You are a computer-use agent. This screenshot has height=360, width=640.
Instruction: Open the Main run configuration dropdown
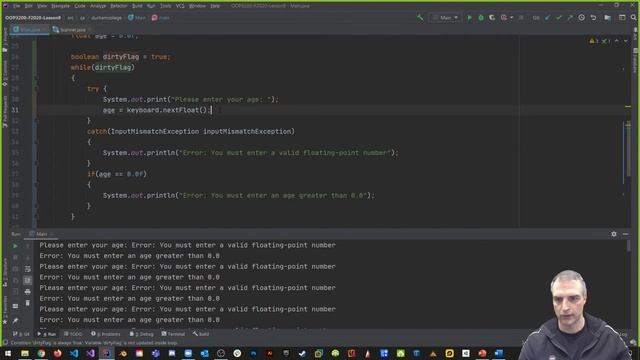coord(446,18)
